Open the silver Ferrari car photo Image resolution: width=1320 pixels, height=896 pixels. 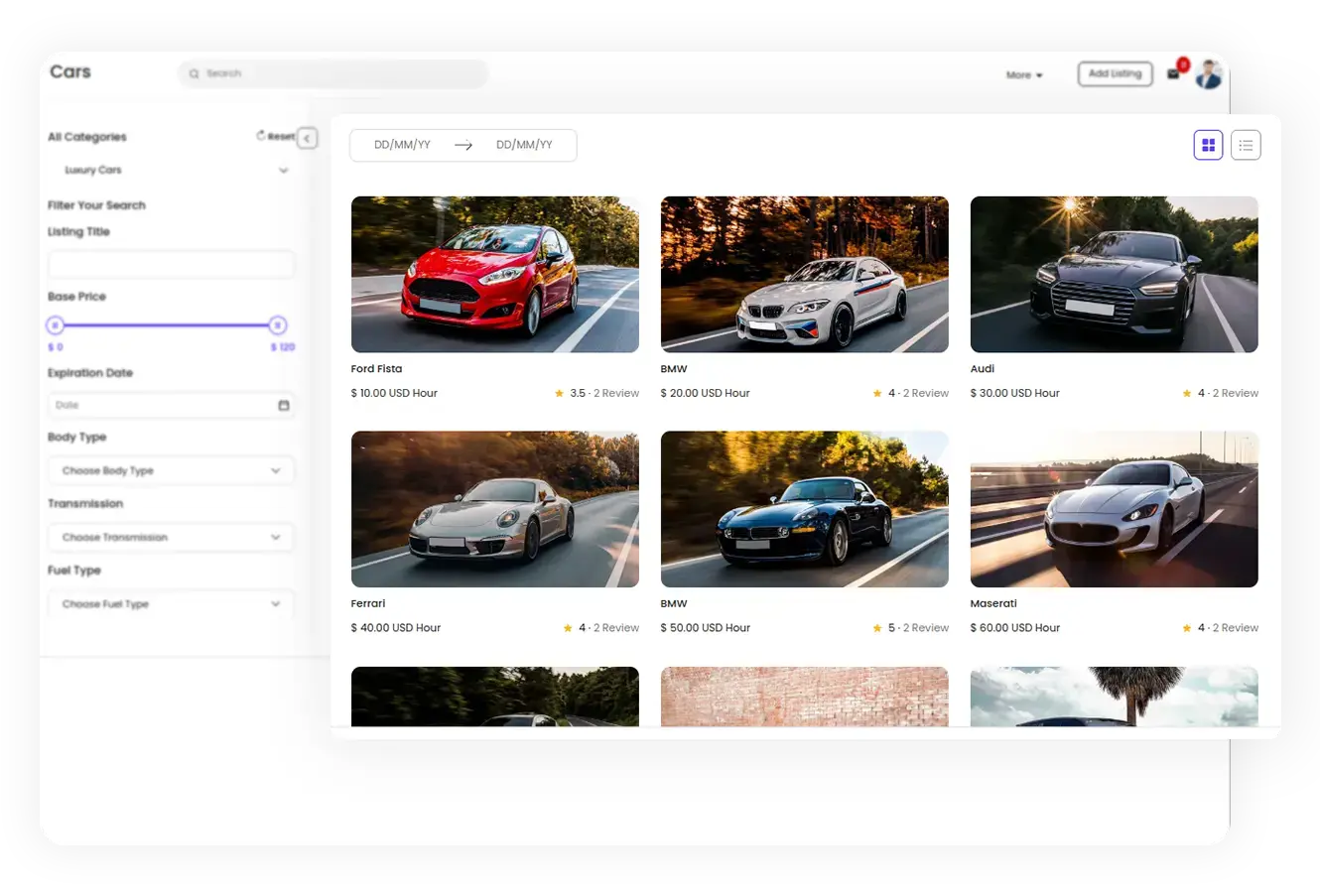point(495,509)
